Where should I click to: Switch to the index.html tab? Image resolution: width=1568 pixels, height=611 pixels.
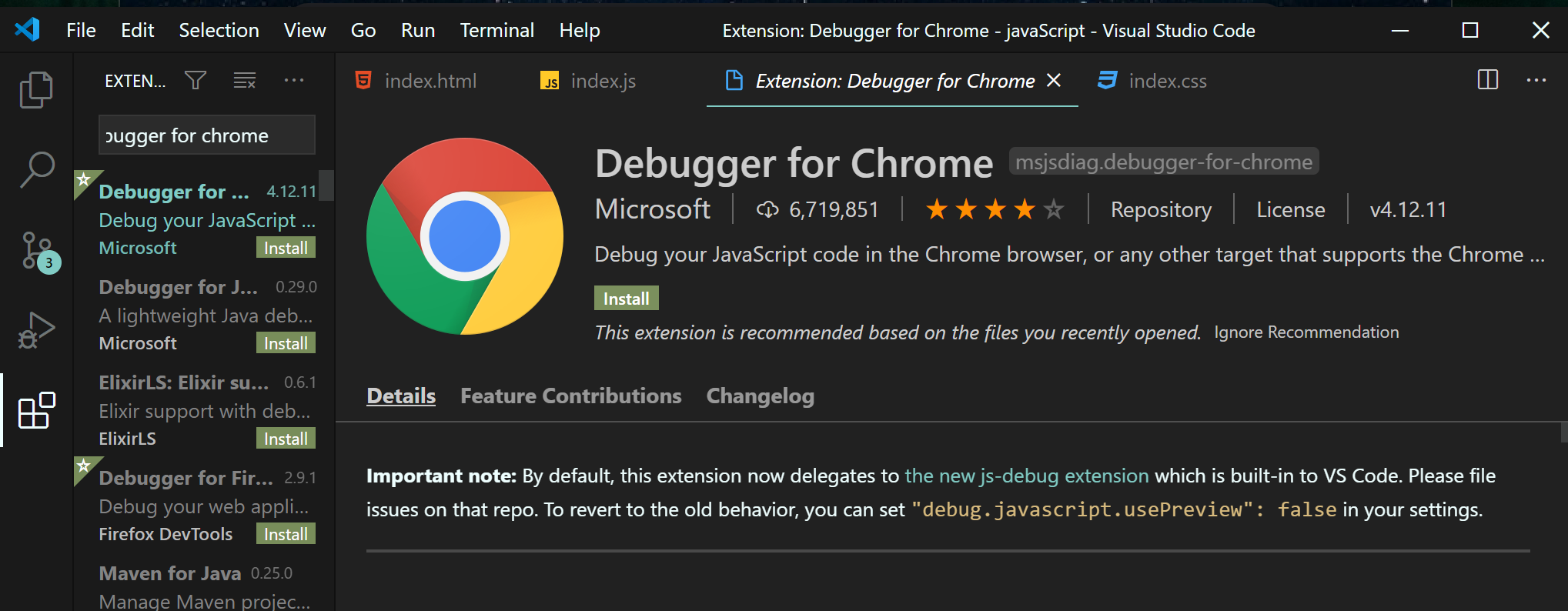[x=416, y=80]
